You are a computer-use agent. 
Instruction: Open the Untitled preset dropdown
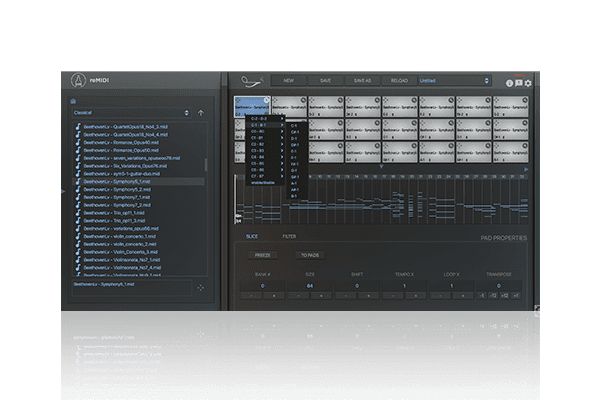tap(455, 80)
